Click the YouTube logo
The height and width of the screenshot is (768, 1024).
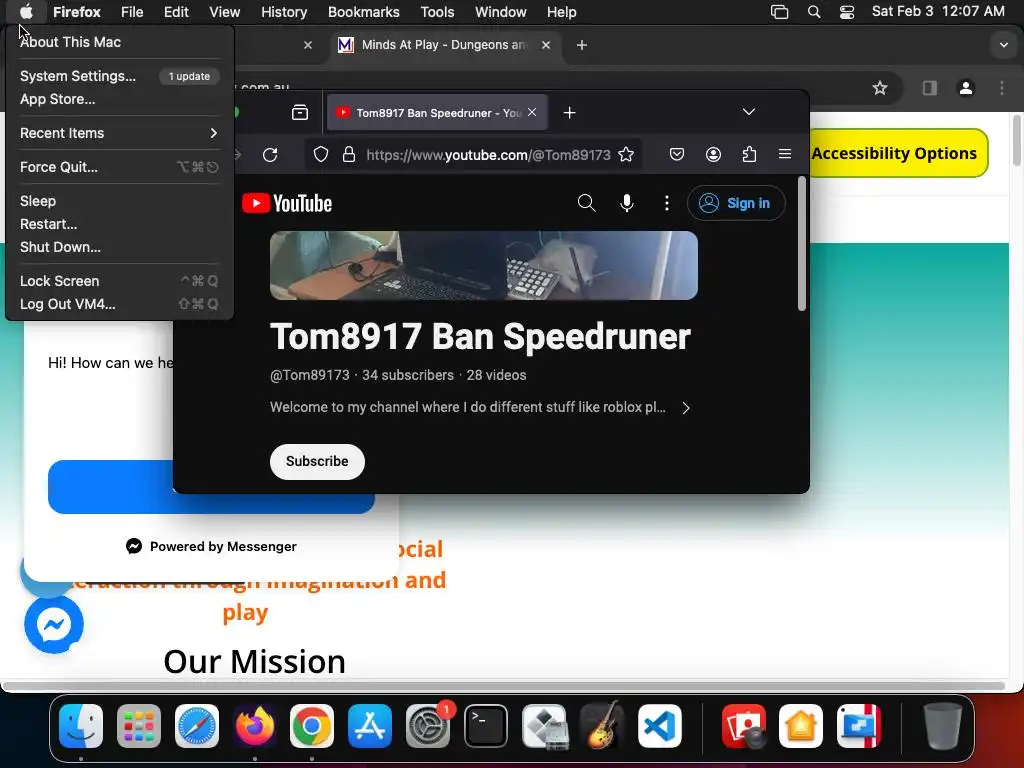pos(287,203)
